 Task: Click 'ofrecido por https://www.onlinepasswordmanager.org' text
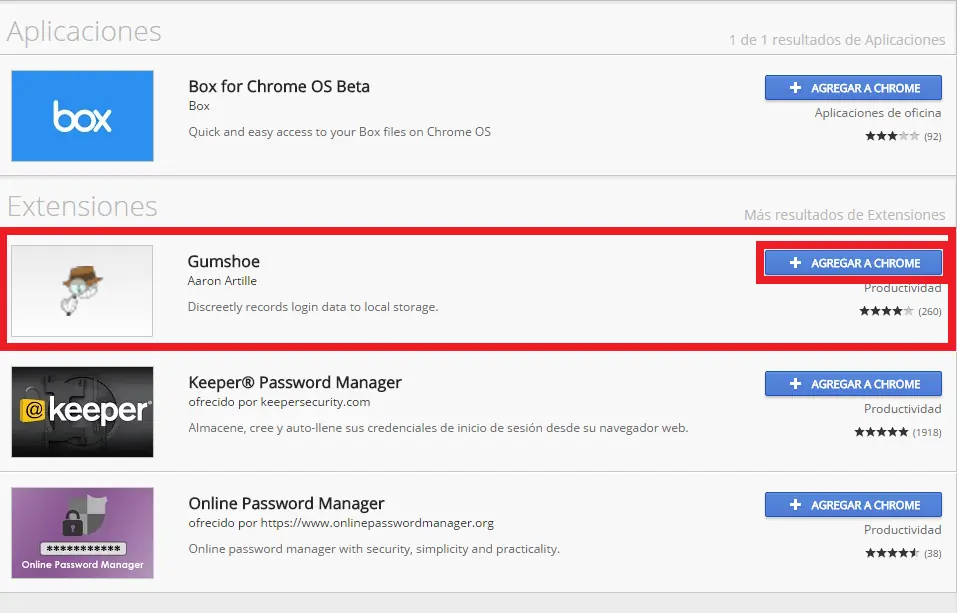[341, 523]
